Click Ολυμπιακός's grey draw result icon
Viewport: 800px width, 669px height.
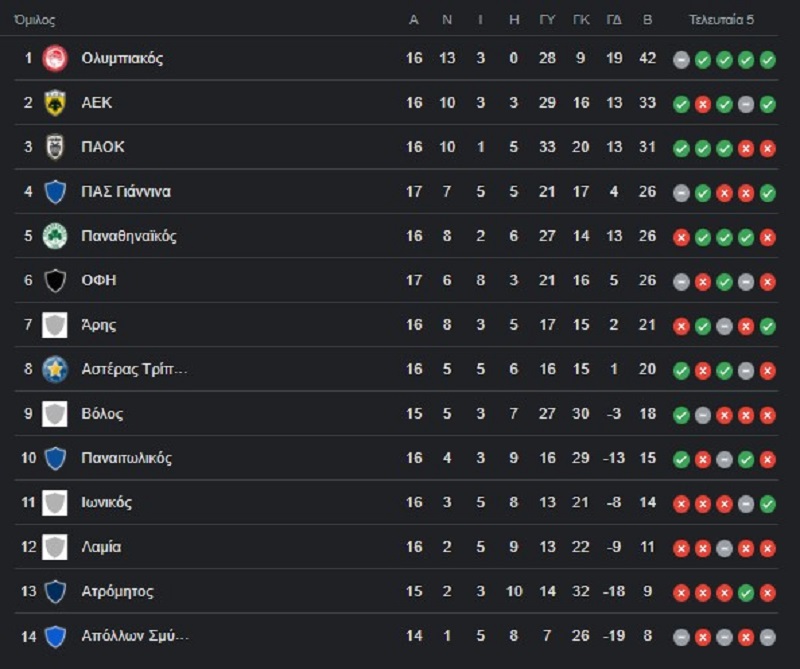pyautogui.click(x=681, y=60)
